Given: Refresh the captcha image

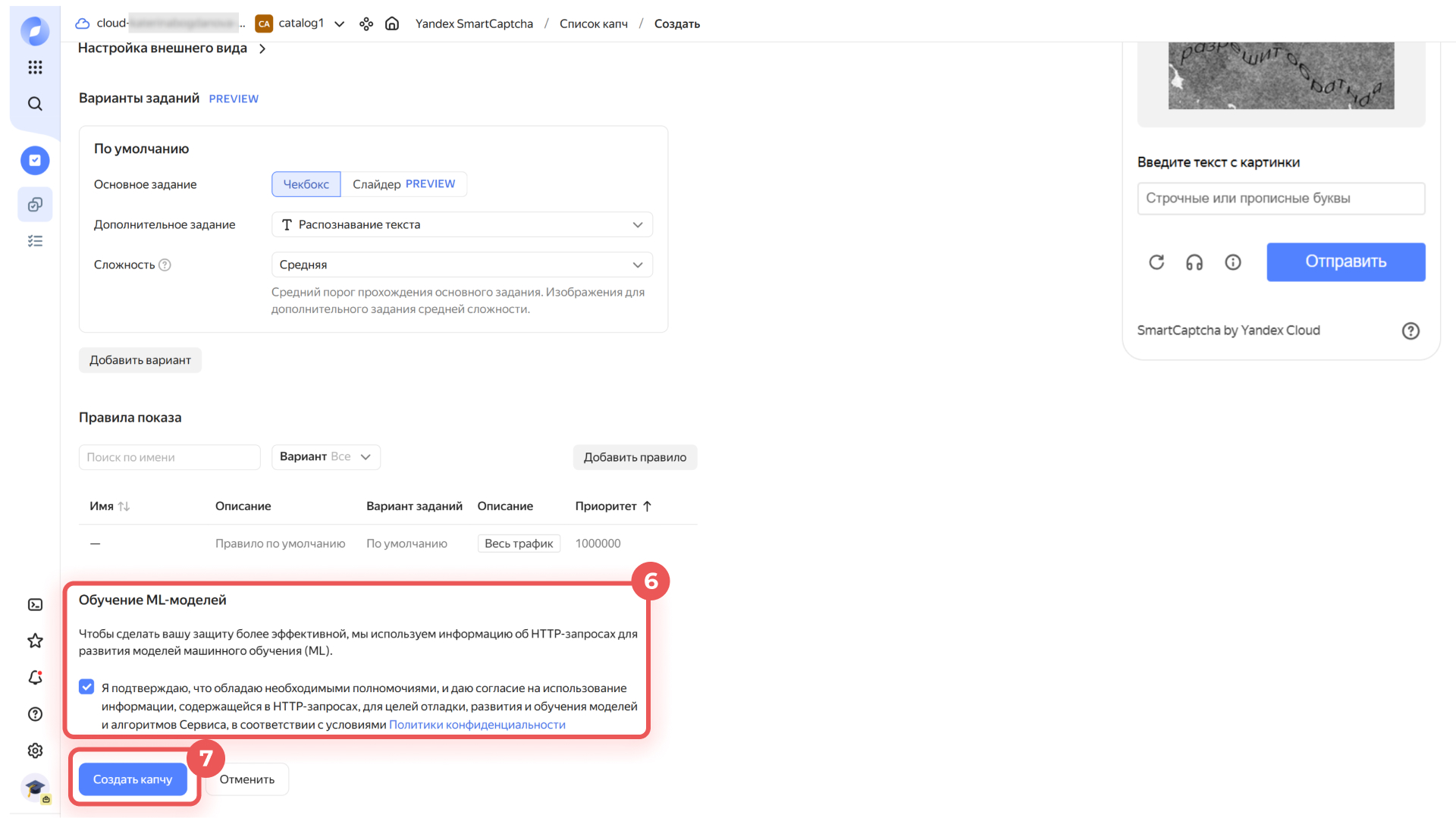Looking at the screenshot, I should (1156, 262).
